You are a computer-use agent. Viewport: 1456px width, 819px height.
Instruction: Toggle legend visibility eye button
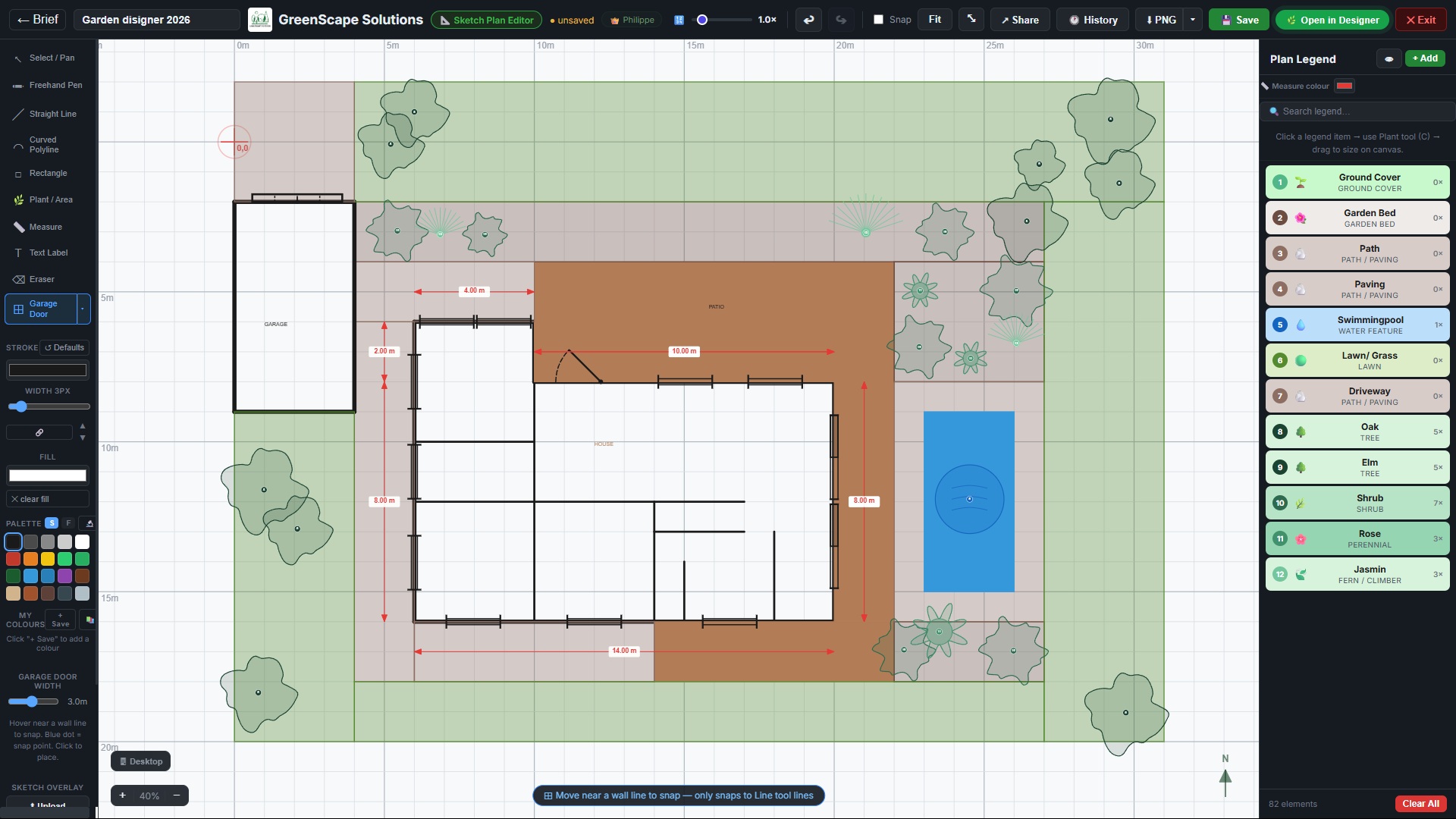click(x=1389, y=59)
